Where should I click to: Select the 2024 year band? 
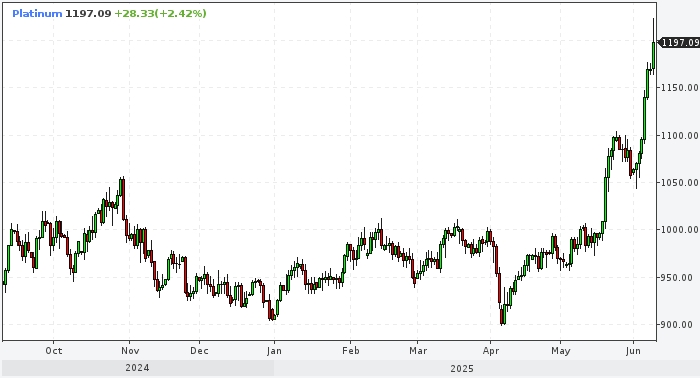[138, 368]
